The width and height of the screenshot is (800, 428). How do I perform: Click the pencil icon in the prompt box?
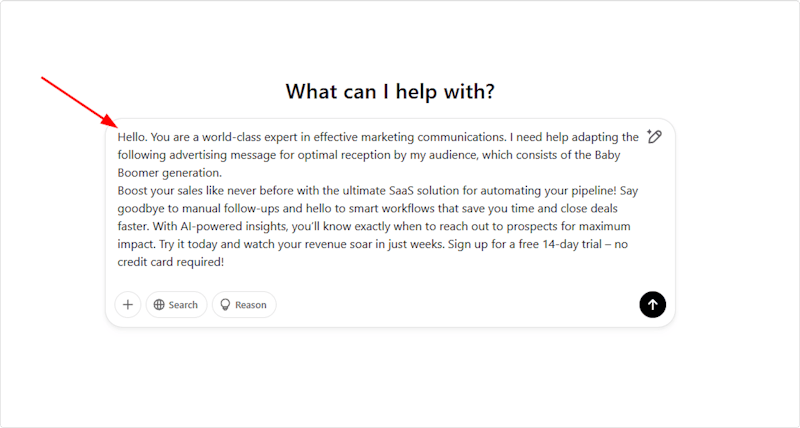click(x=654, y=137)
